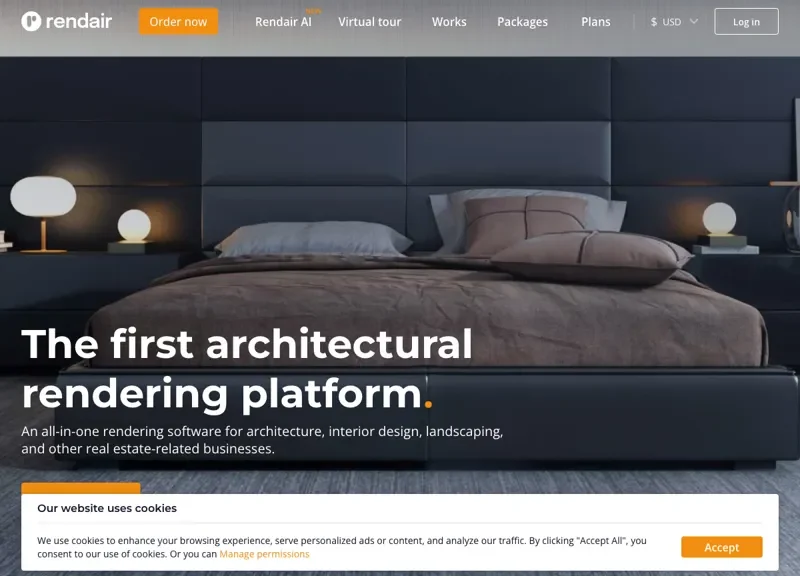Click the NEW badge above Rendair AI
The width and height of the screenshot is (800, 576).
click(x=313, y=11)
